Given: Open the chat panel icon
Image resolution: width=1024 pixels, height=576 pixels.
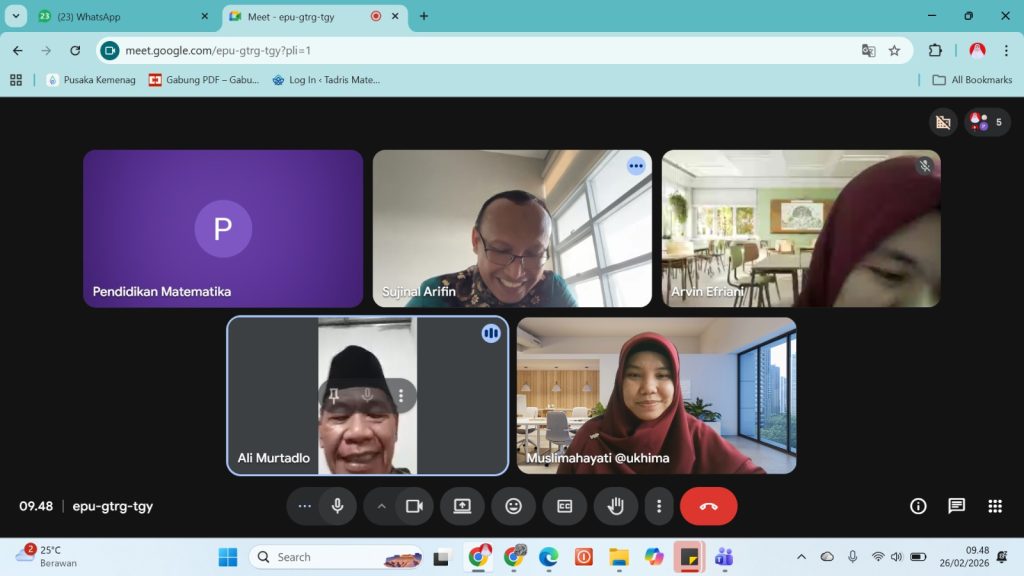Looking at the screenshot, I should 956,506.
